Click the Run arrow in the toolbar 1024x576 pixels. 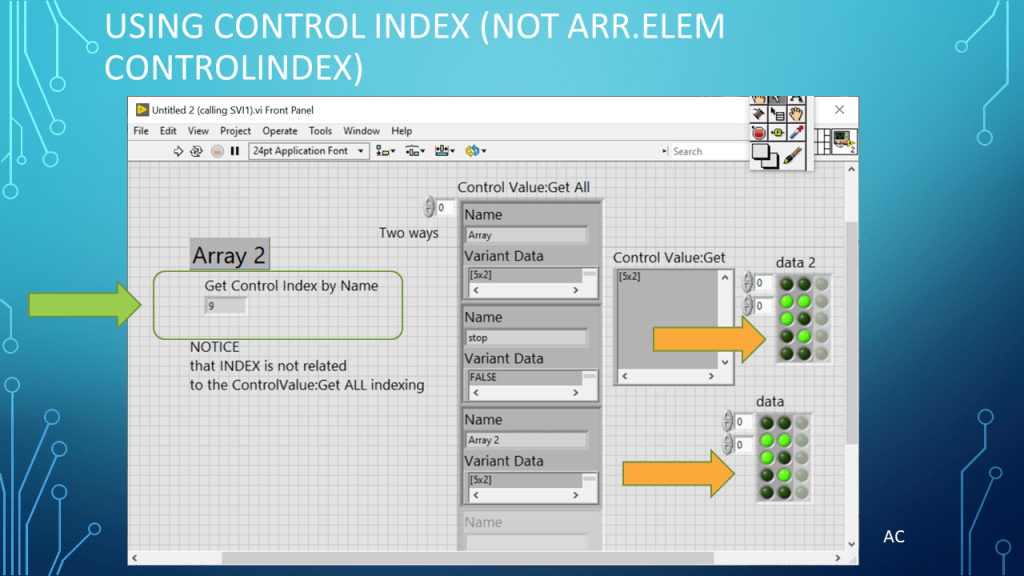point(179,151)
